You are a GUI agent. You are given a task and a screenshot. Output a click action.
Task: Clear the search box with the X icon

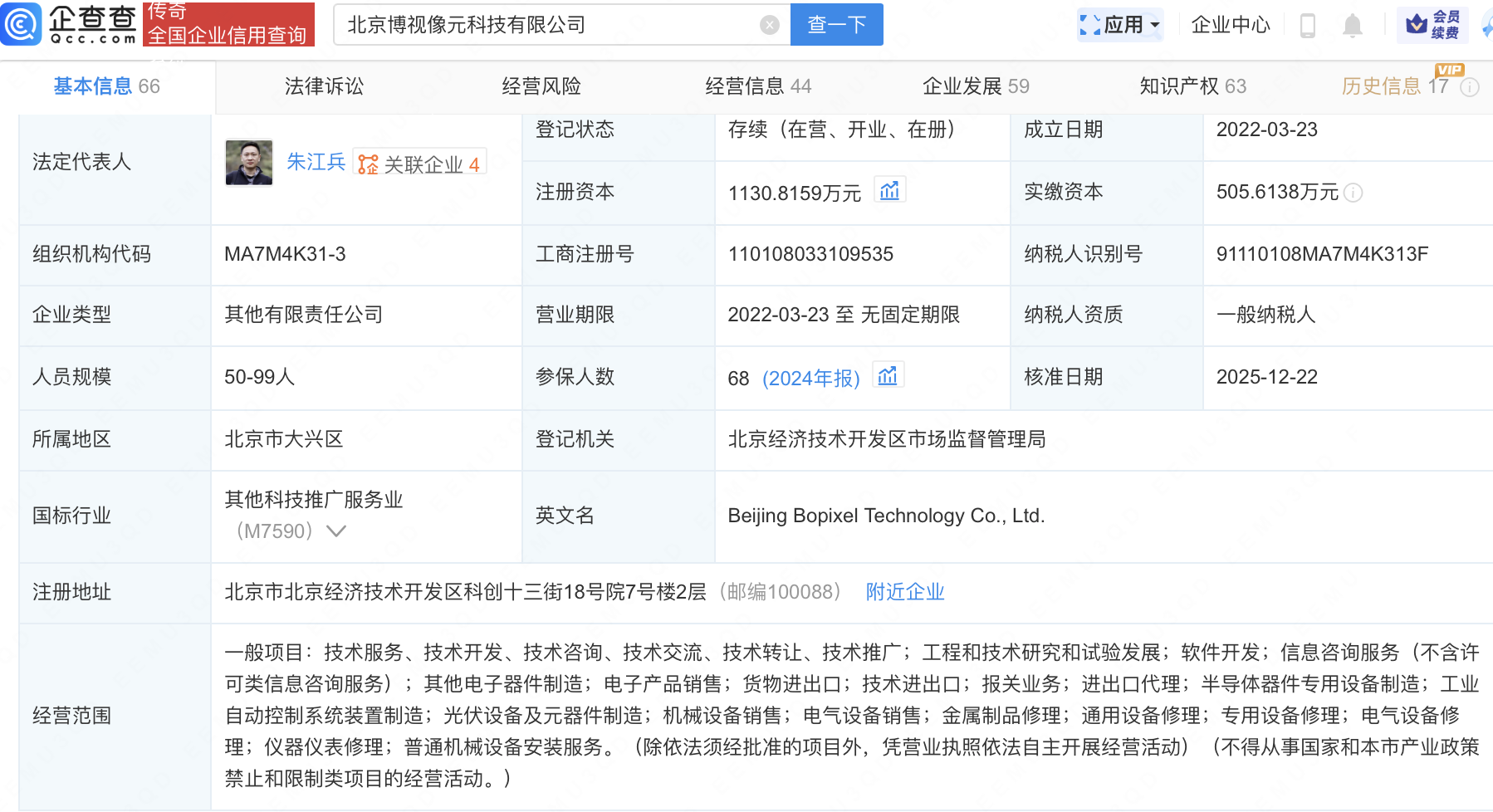tap(769, 25)
